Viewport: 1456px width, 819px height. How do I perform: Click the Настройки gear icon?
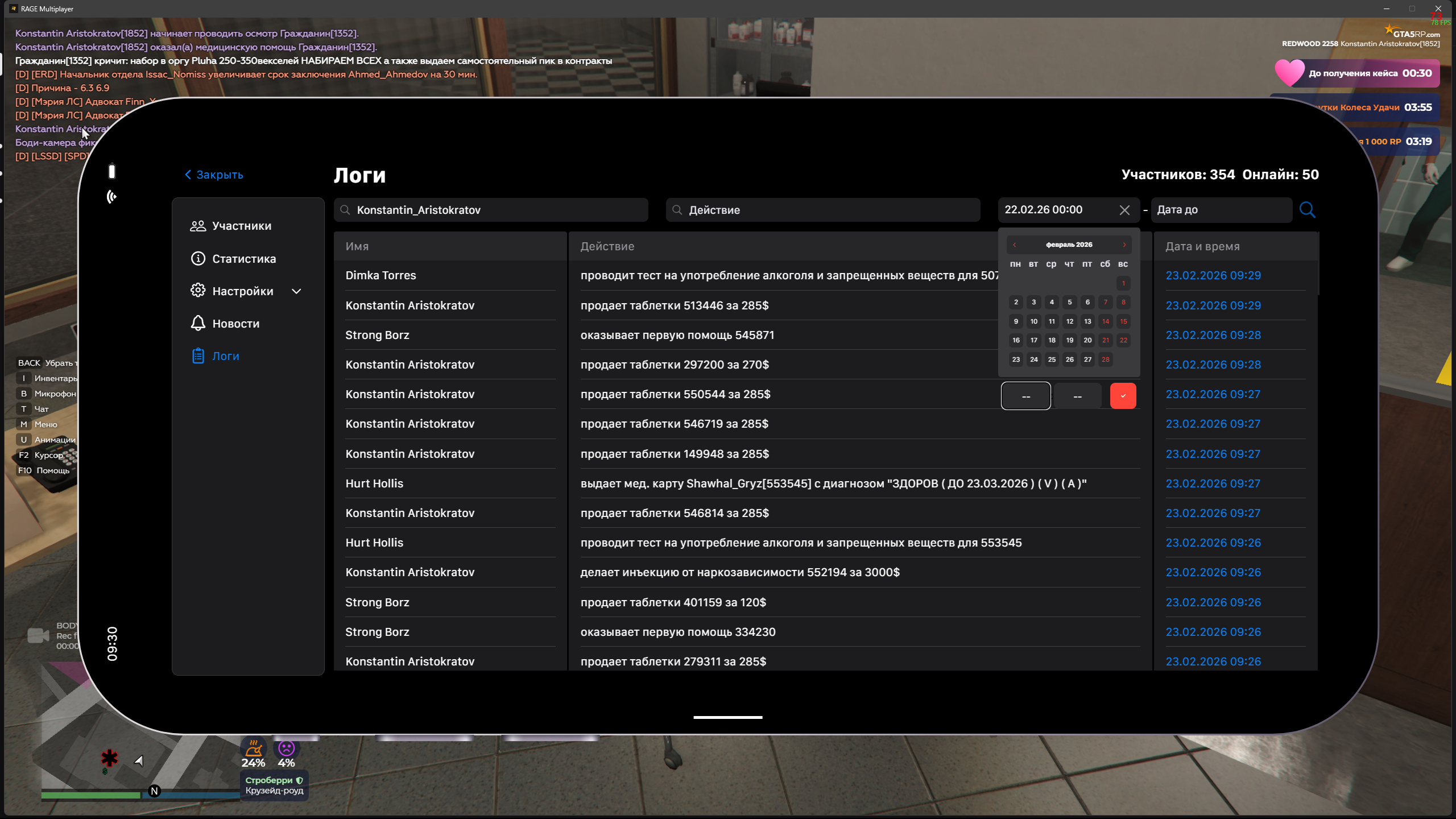(x=197, y=291)
